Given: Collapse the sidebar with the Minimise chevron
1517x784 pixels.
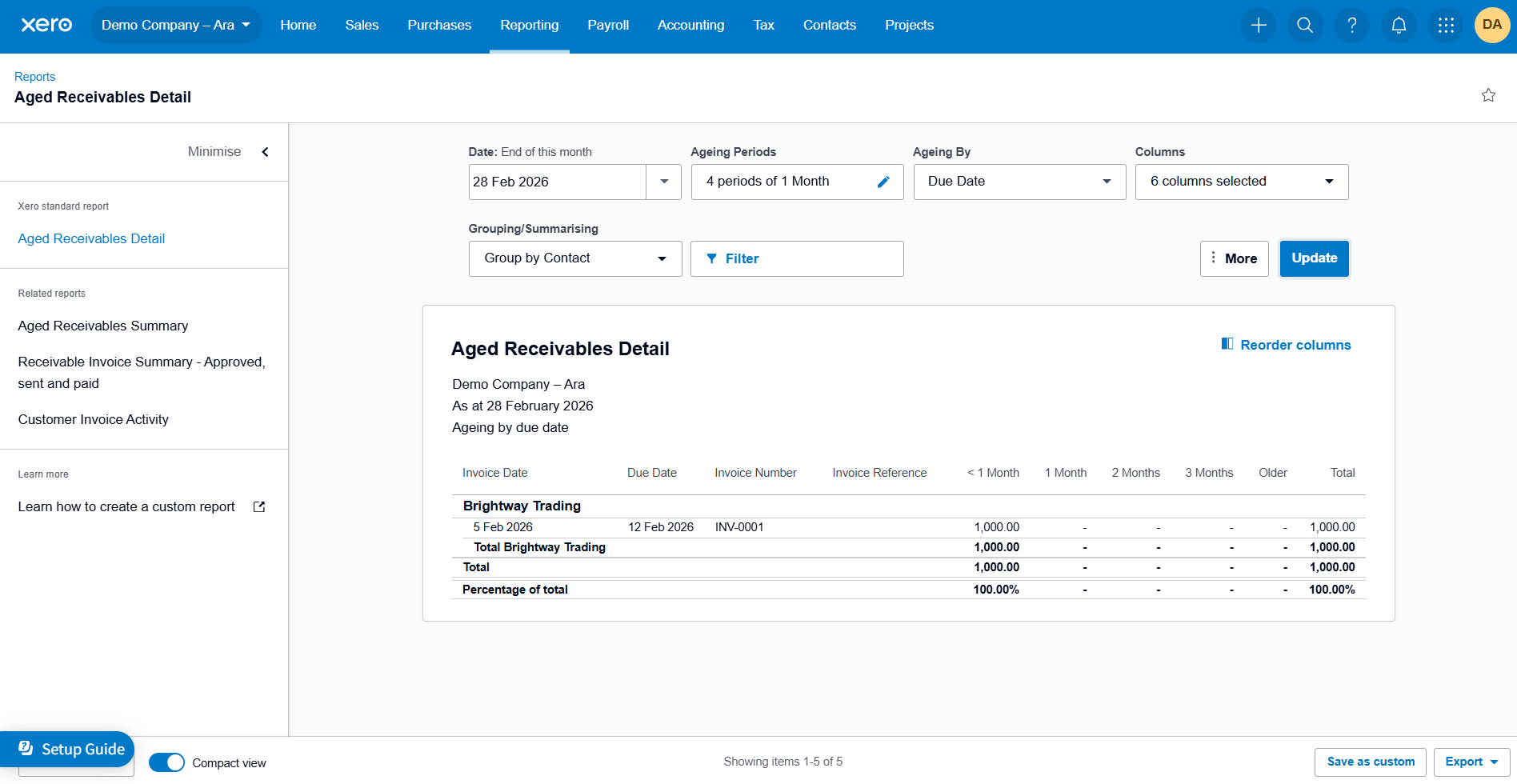Looking at the screenshot, I should [x=266, y=152].
